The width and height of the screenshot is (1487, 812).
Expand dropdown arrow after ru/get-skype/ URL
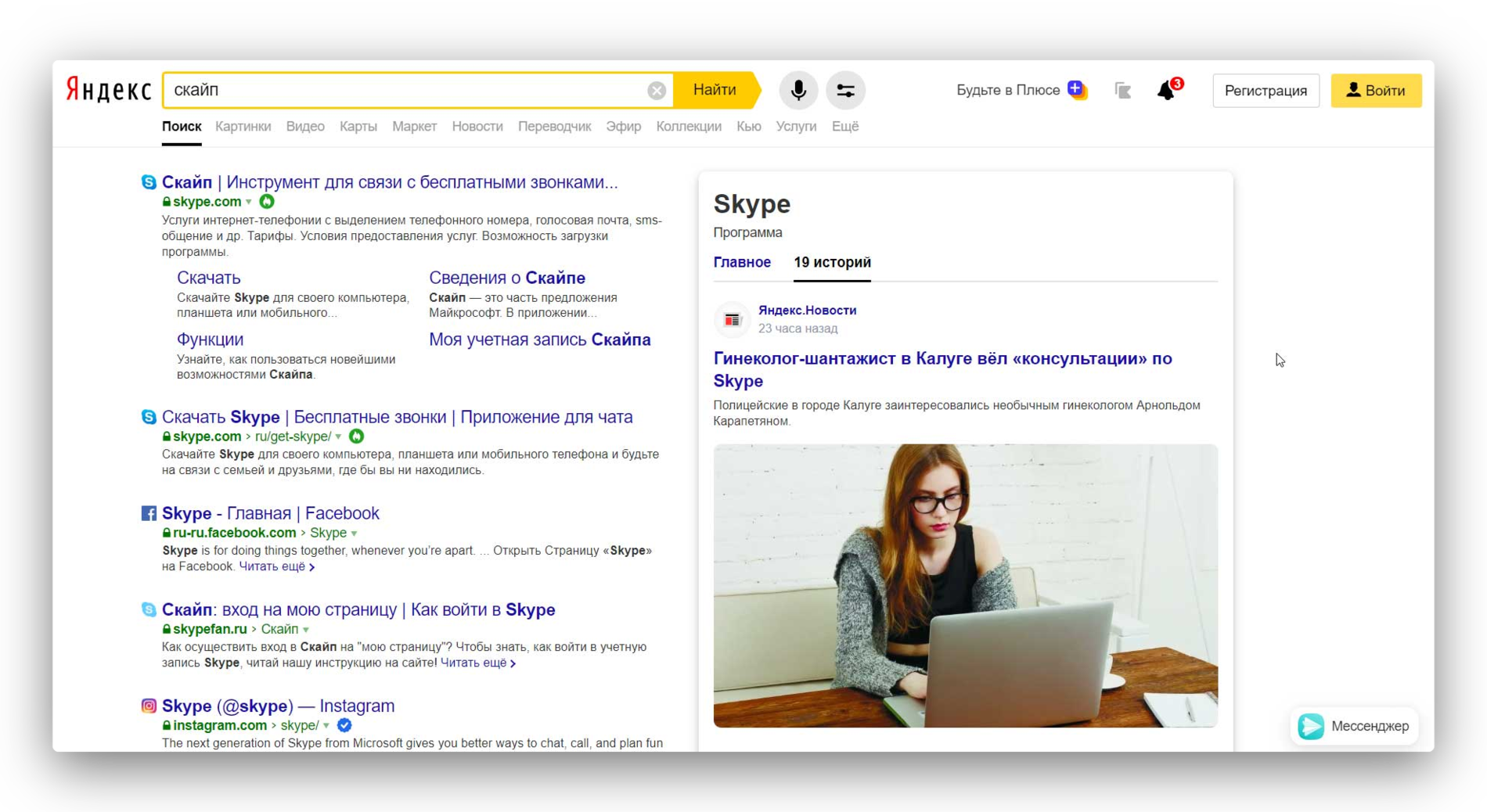[338, 437]
